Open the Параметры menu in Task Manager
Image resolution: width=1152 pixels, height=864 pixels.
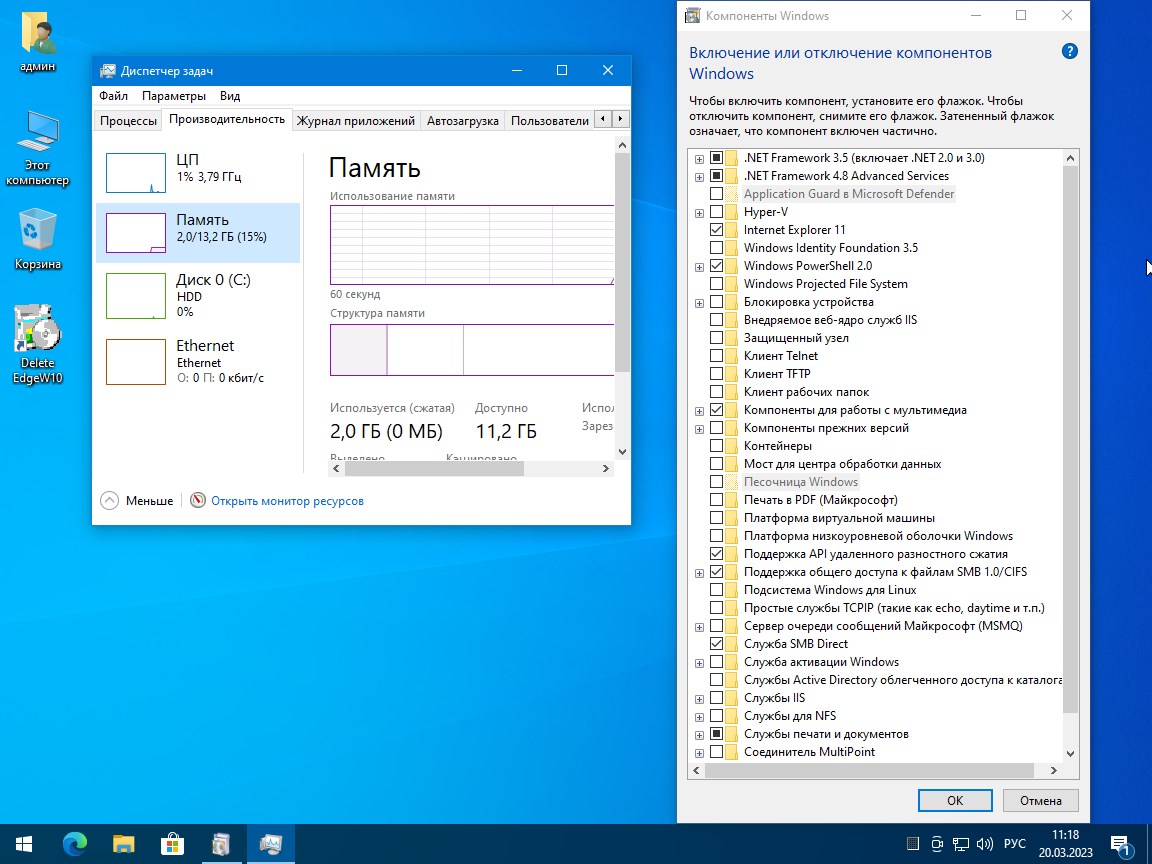tap(173, 96)
